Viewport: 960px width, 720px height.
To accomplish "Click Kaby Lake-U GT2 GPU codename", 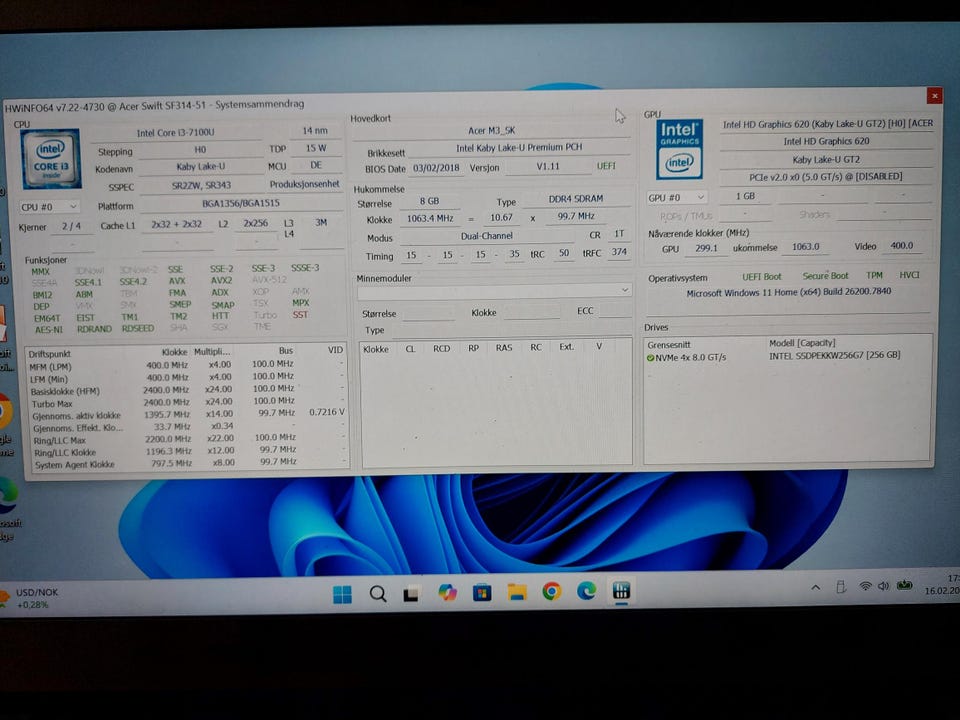I will point(827,159).
